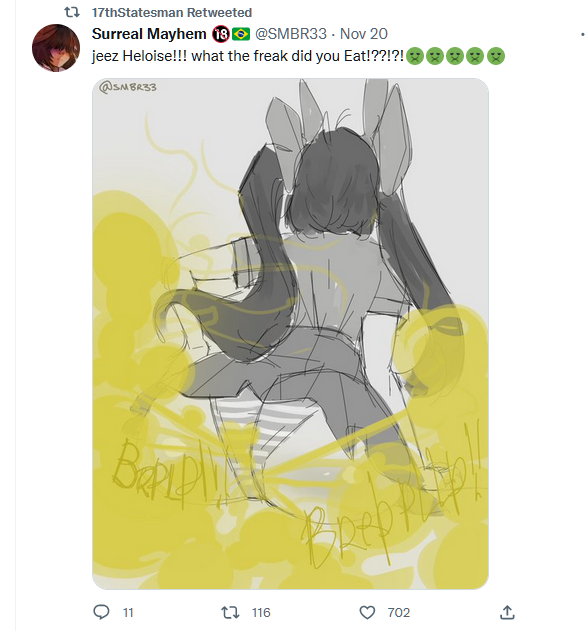
Task: Click the like count showing 702
Action: tap(398, 612)
